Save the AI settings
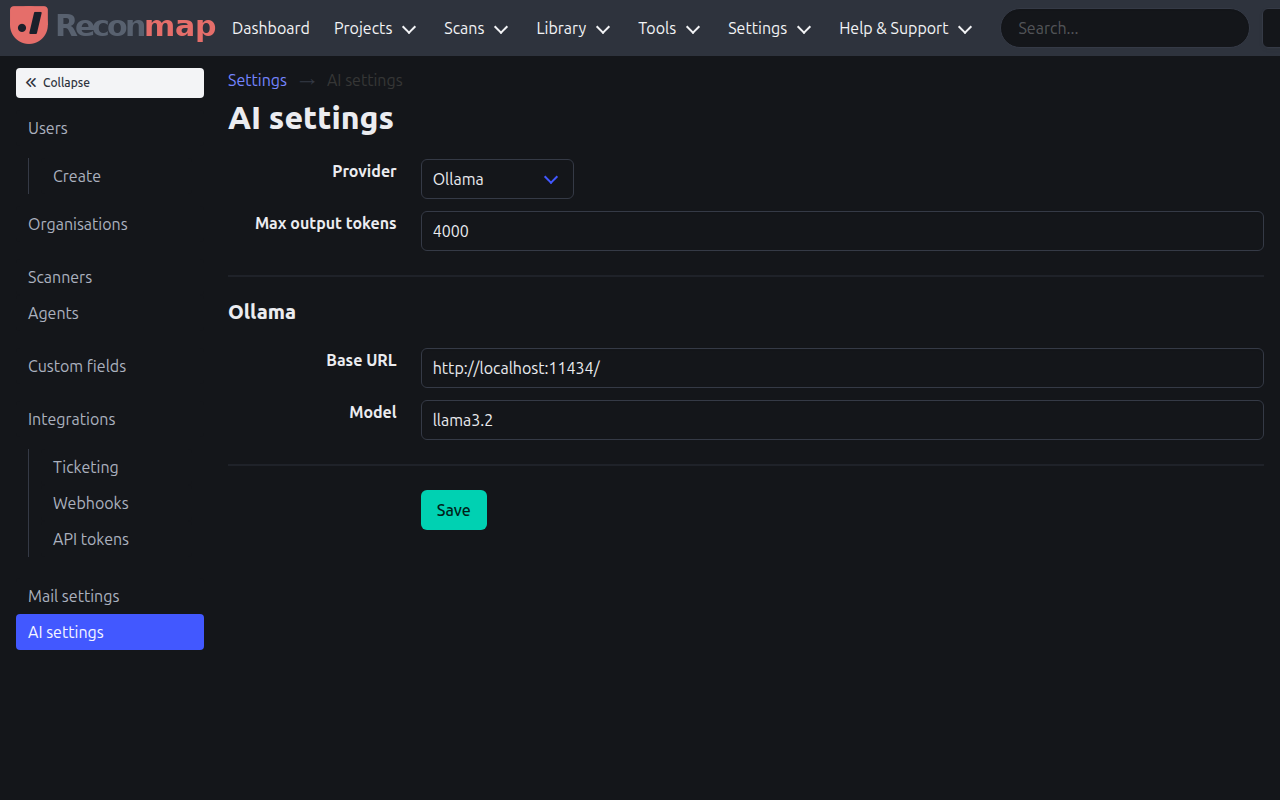This screenshot has width=1280, height=800. click(453, 510)
